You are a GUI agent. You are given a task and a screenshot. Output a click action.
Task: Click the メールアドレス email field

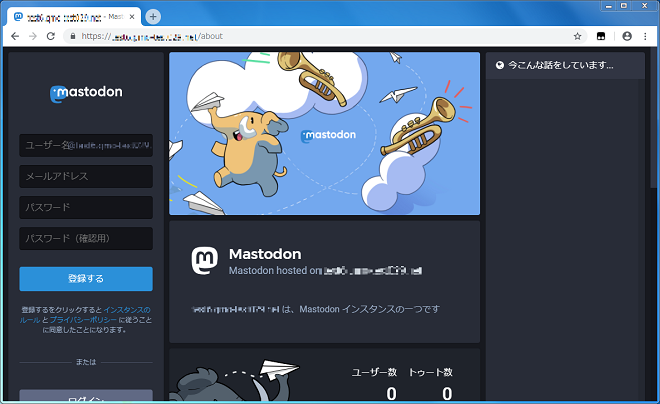pyautogui.click(x=86, y=176)
